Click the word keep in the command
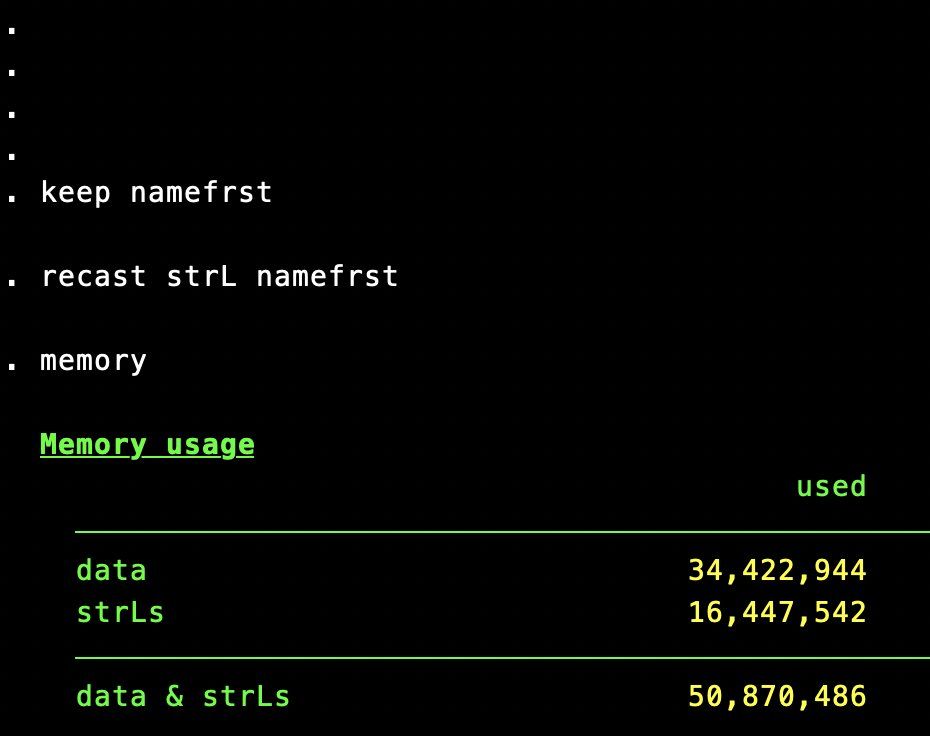The width and height of the screenshot is (930, 736). (75, 193)
